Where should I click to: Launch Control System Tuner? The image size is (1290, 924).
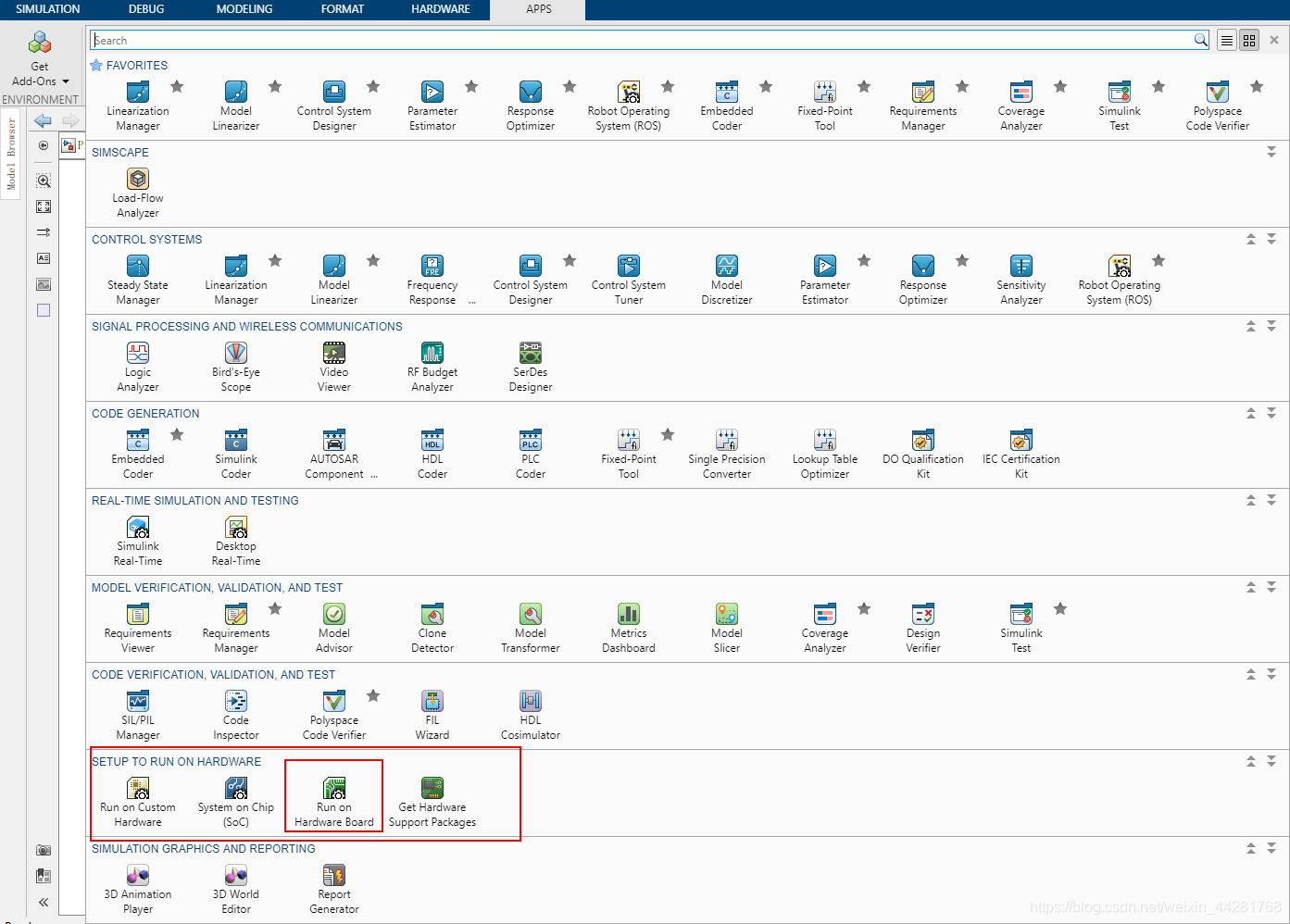coord(629,280)
